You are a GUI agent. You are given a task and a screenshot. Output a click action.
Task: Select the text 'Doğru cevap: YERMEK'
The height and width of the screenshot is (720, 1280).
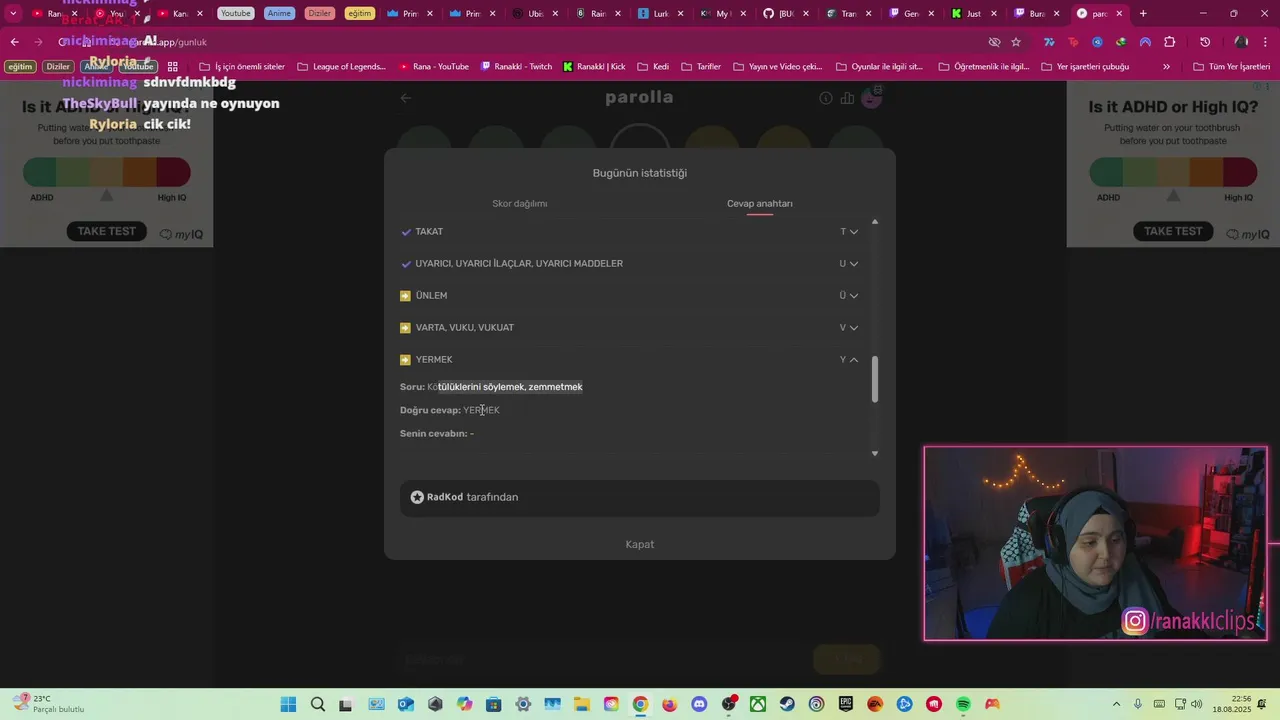point(450,410)
